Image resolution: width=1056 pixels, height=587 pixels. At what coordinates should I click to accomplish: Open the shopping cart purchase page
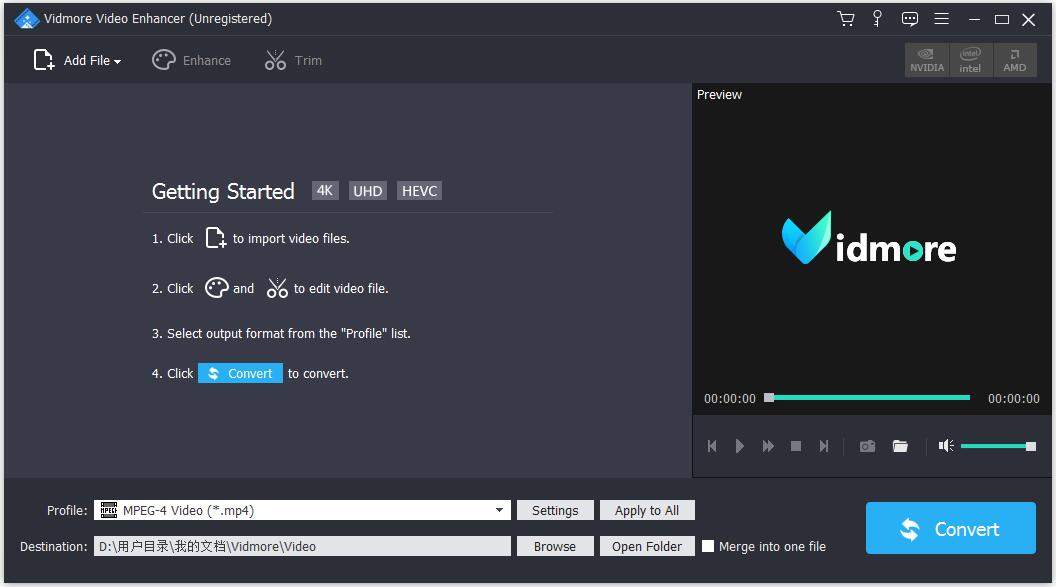coord(846,18)
